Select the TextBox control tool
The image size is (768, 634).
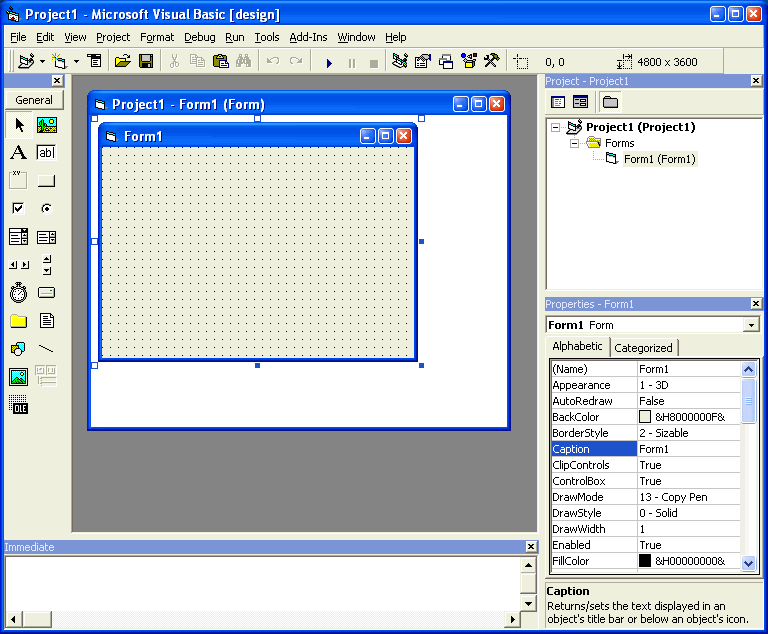(x=47, y=153)
